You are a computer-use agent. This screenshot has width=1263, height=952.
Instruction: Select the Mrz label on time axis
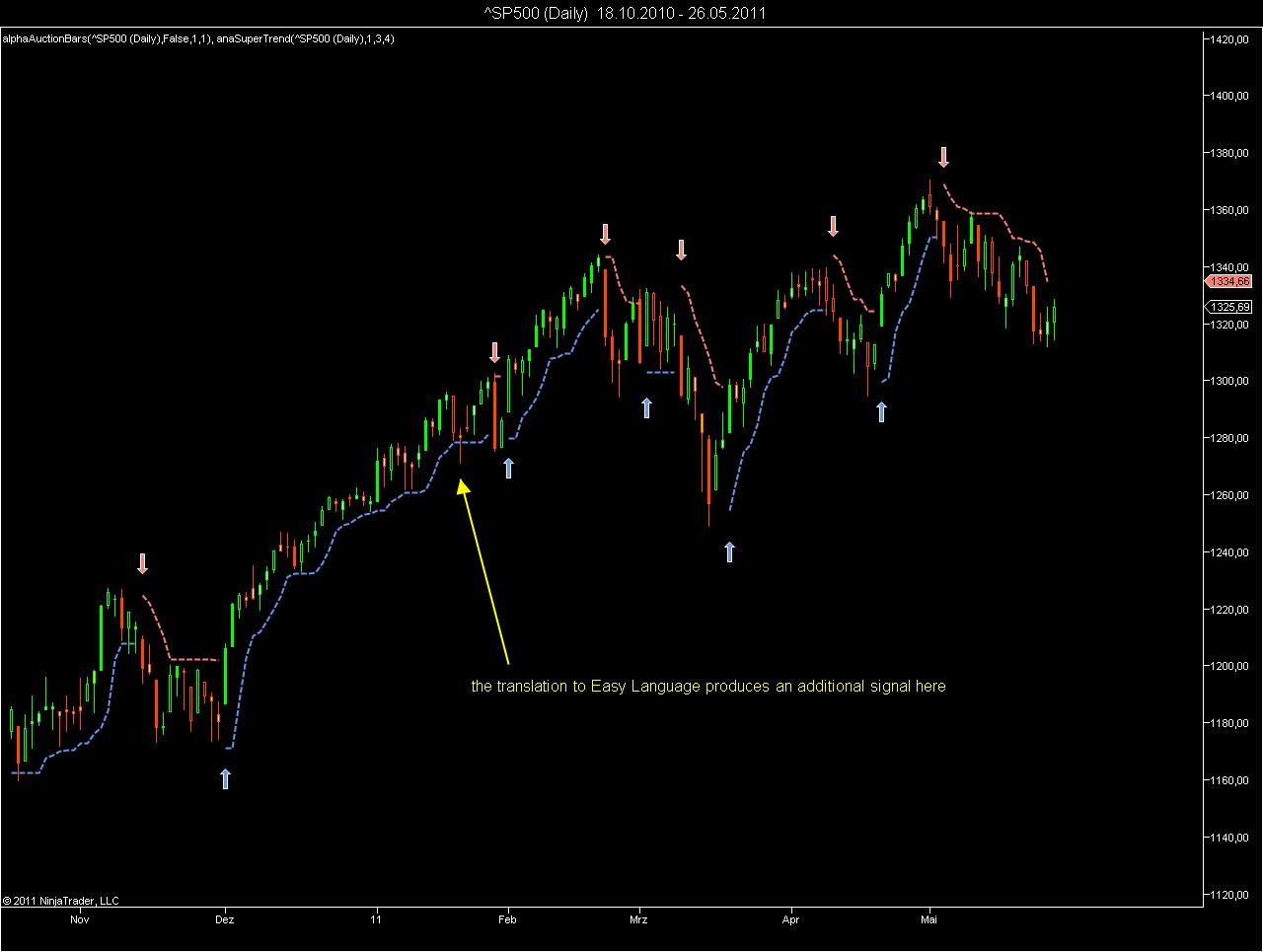pos(639,919)
